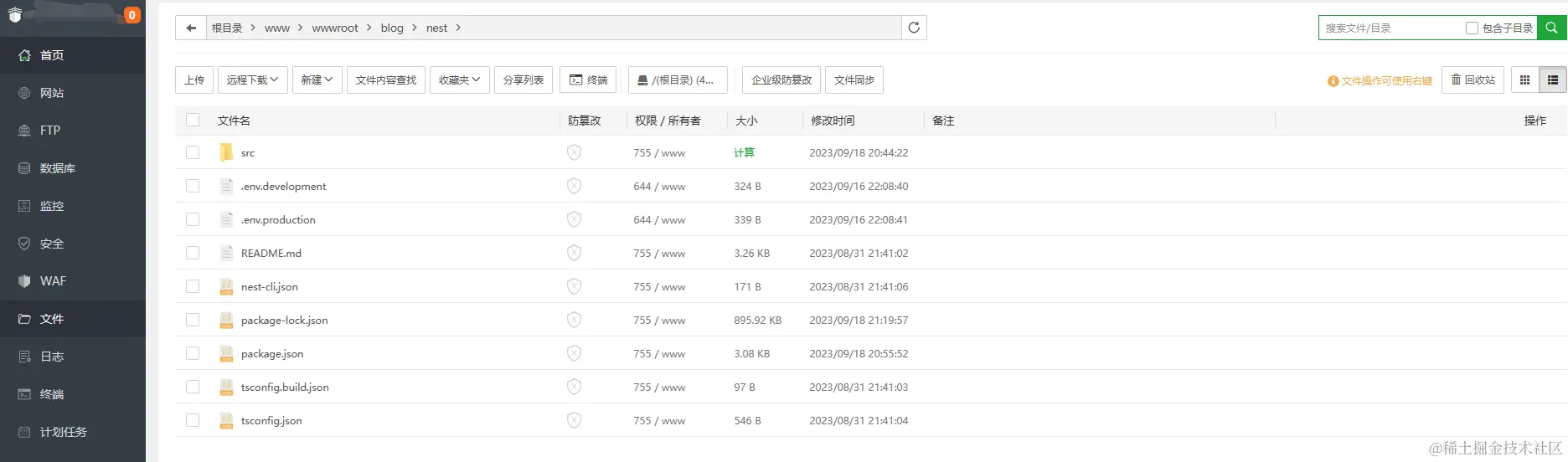Refresh the directory listing
This screenshot has height=462, width=1568.
pyautogui.click(x=914, y=28)
